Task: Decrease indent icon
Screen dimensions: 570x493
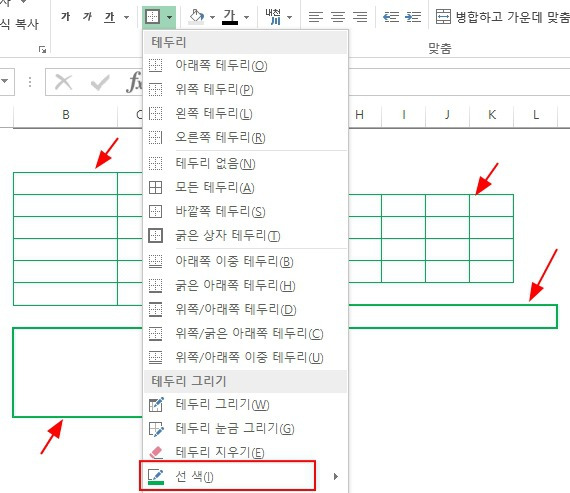Action: 391,17
